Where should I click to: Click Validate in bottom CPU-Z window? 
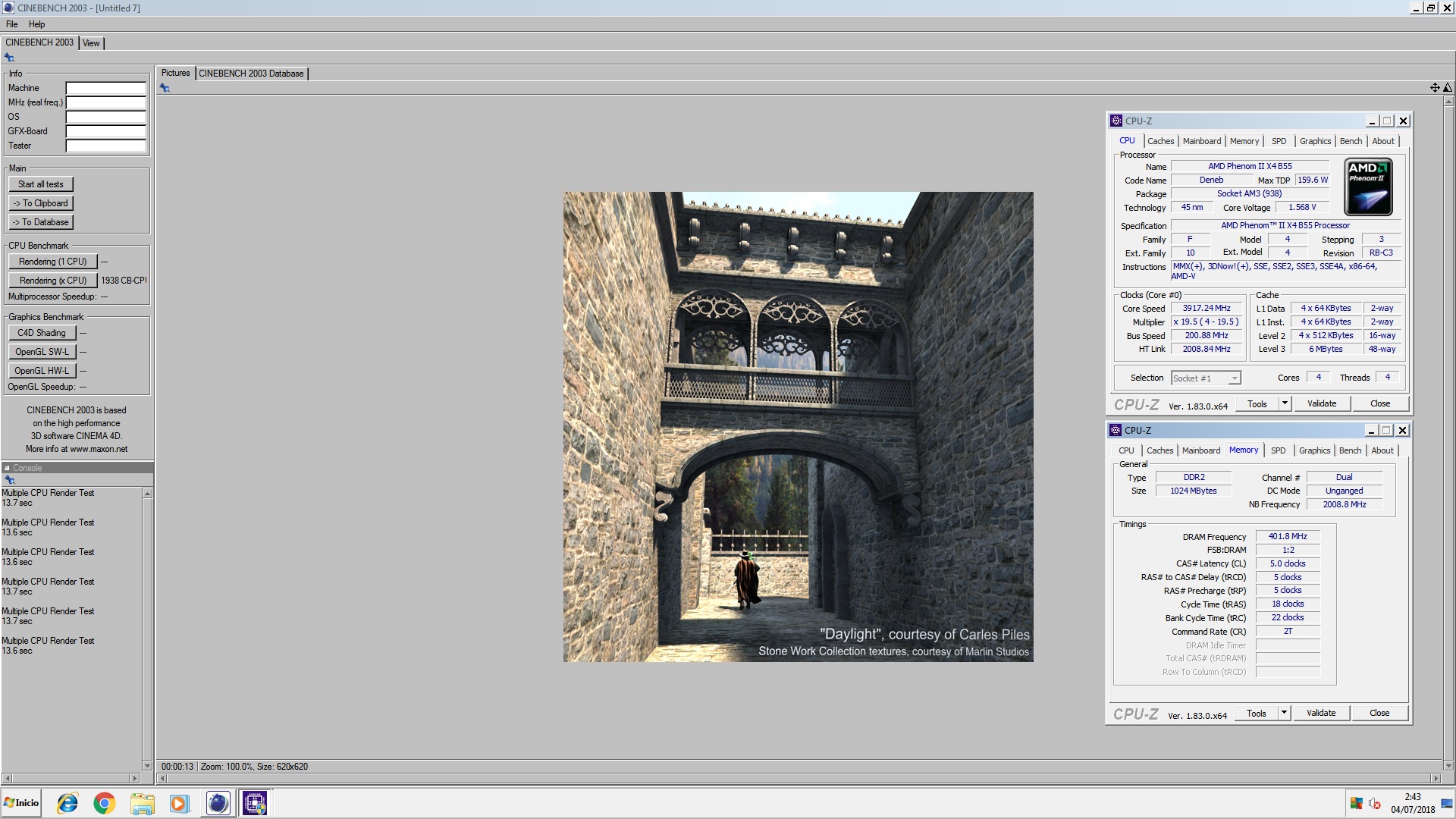click(x=1321, y=713)
